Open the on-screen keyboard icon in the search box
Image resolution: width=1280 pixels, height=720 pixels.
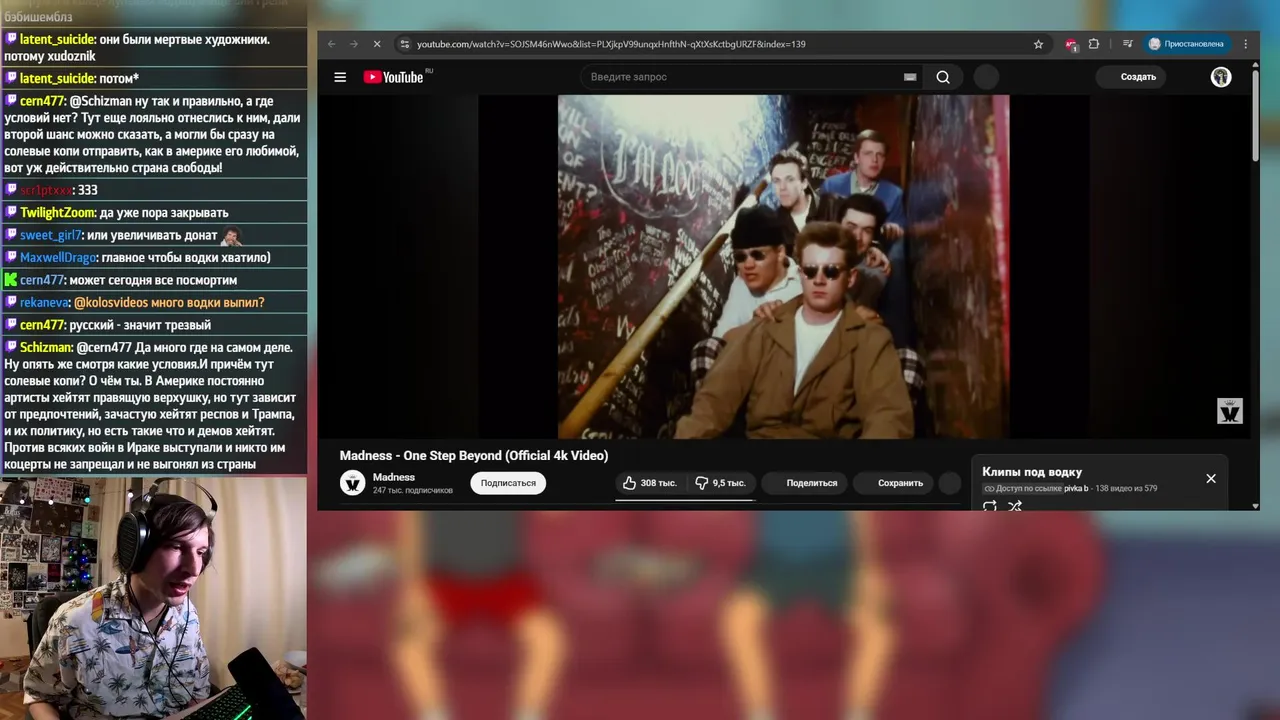pos(910,77)
